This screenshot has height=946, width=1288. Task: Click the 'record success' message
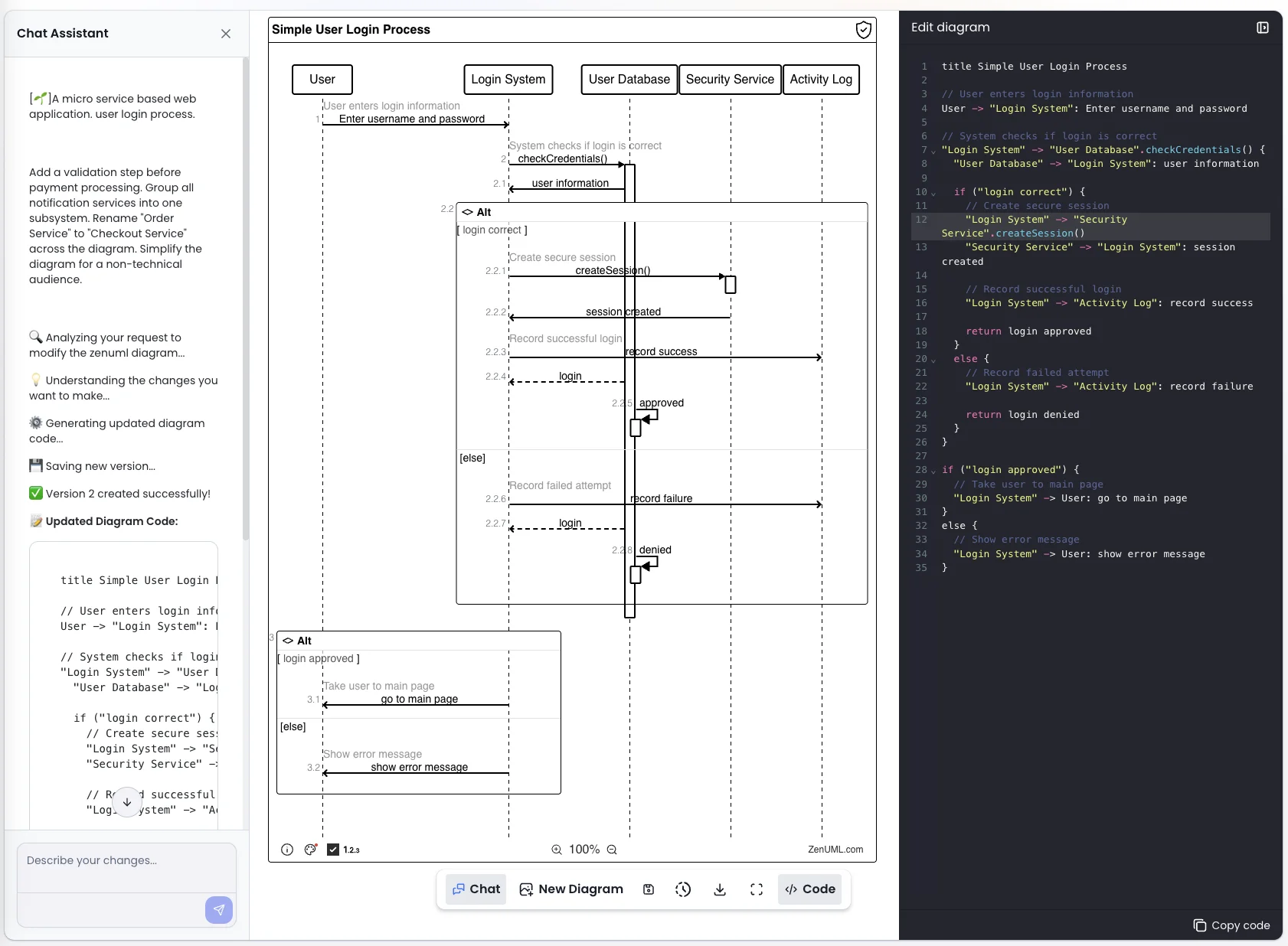(x=661, y=351)
